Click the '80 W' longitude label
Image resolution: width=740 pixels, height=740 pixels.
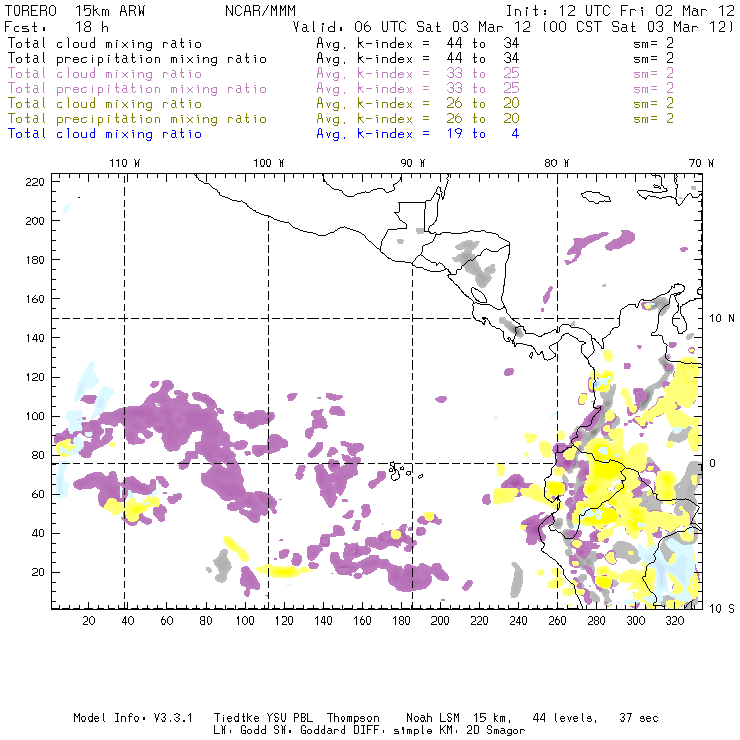tap(556, 163)
